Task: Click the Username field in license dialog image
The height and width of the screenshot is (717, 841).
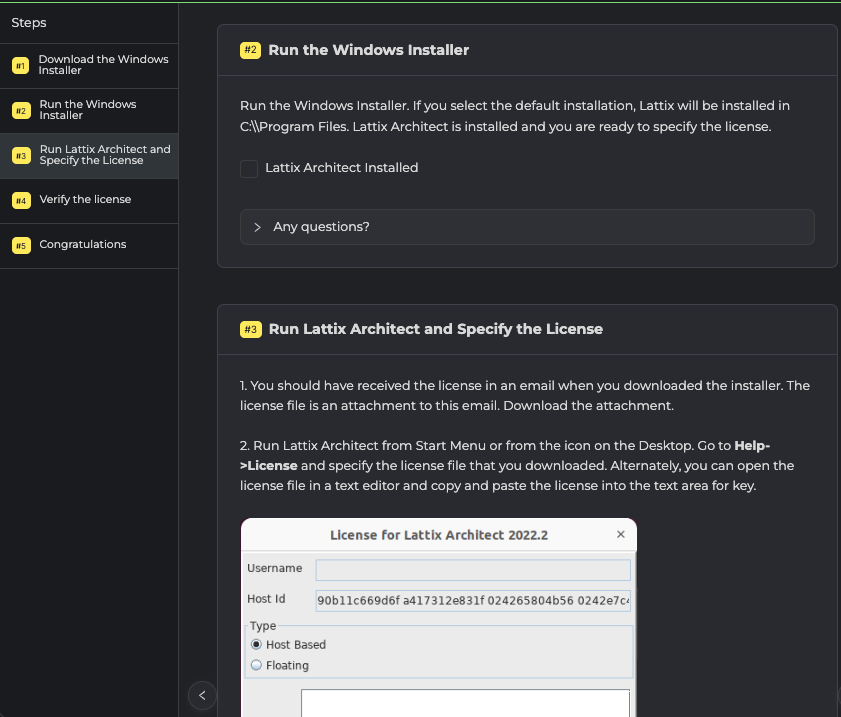Action: click(473, 570)
